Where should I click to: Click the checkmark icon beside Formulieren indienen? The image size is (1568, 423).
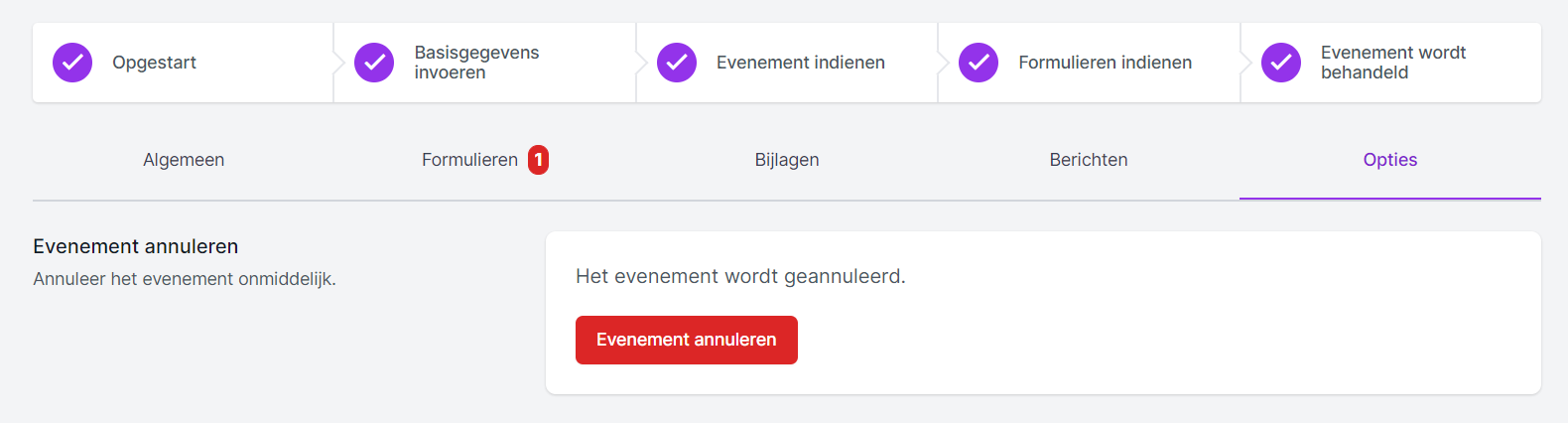tap(979, 63)
